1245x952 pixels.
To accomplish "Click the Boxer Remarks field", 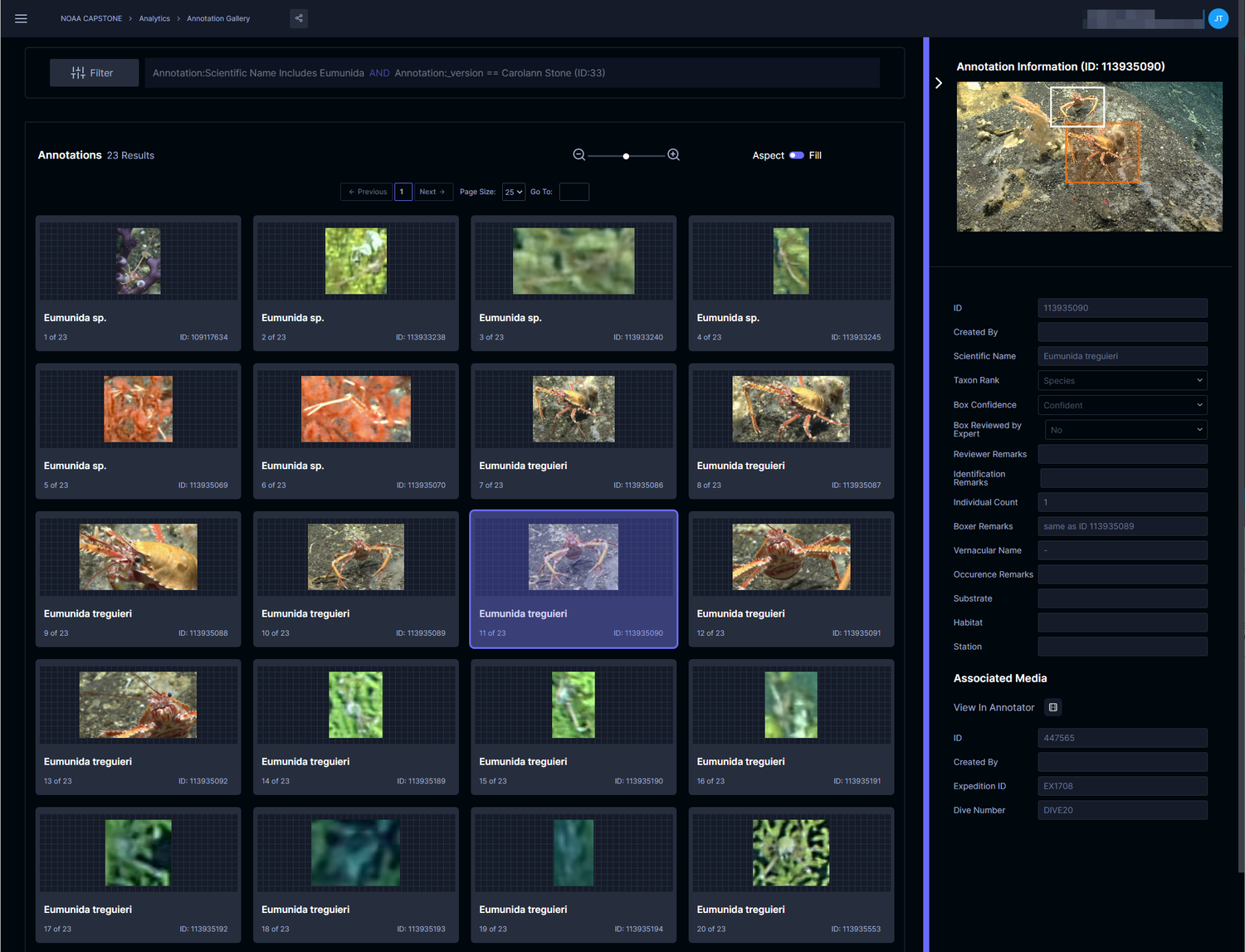I will tap(1122, 526).
